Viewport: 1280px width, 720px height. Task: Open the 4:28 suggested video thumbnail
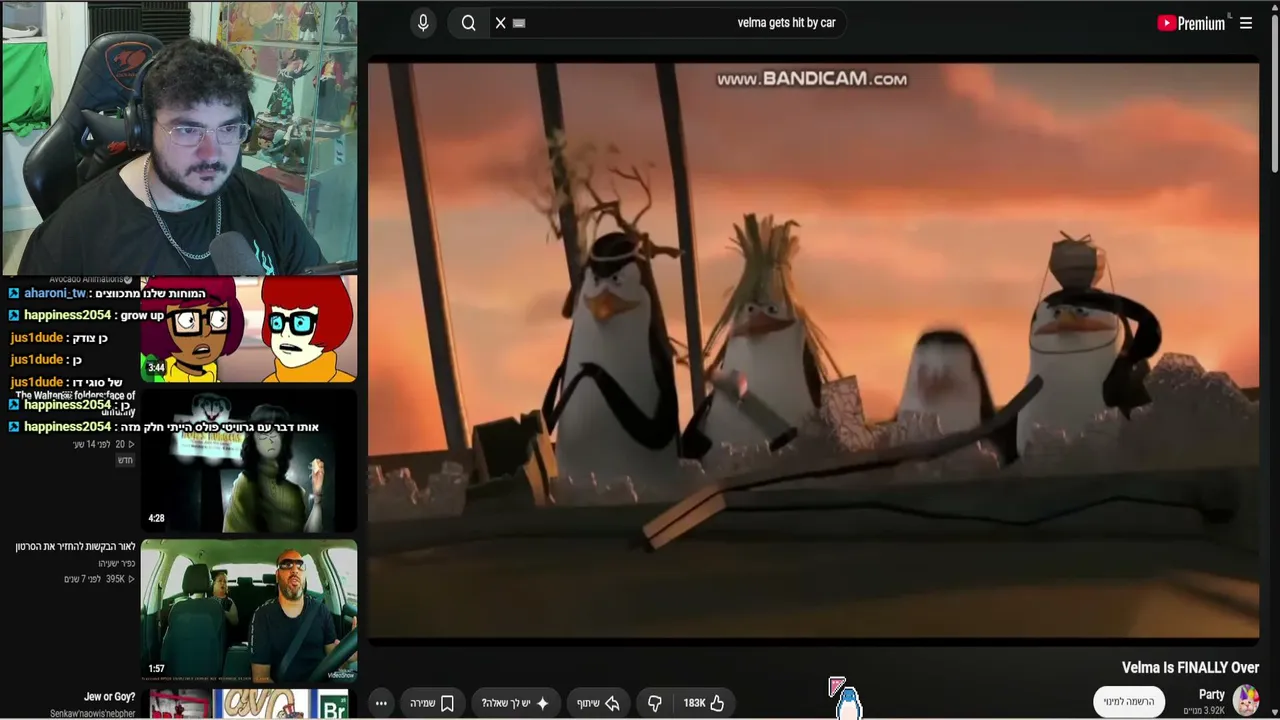coord(249,460)
